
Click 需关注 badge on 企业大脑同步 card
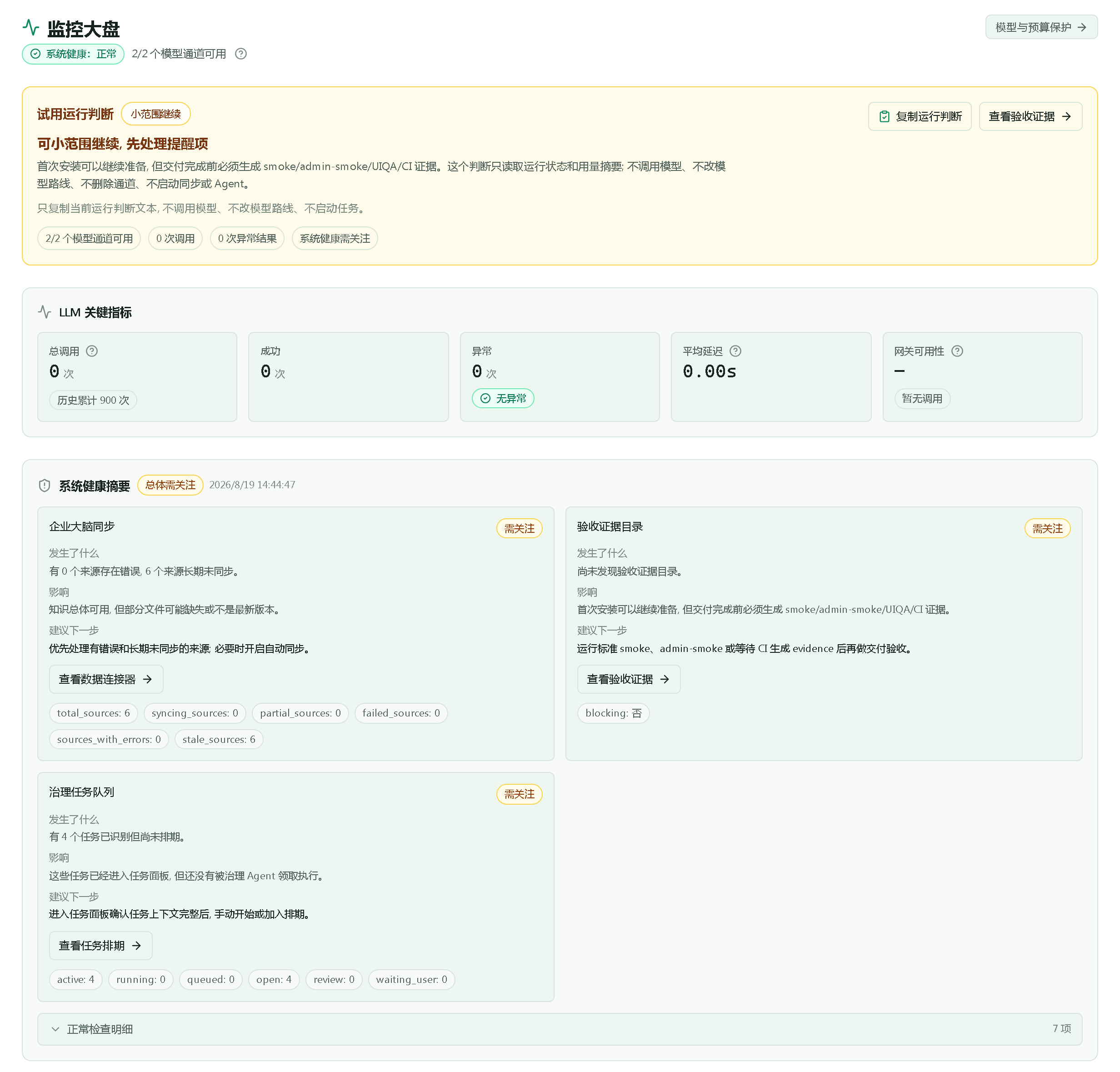click(x=520, y=529)
